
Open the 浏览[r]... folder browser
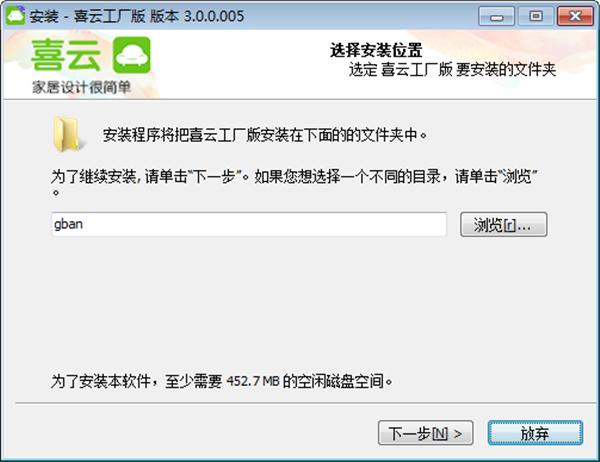click(504, 225)
